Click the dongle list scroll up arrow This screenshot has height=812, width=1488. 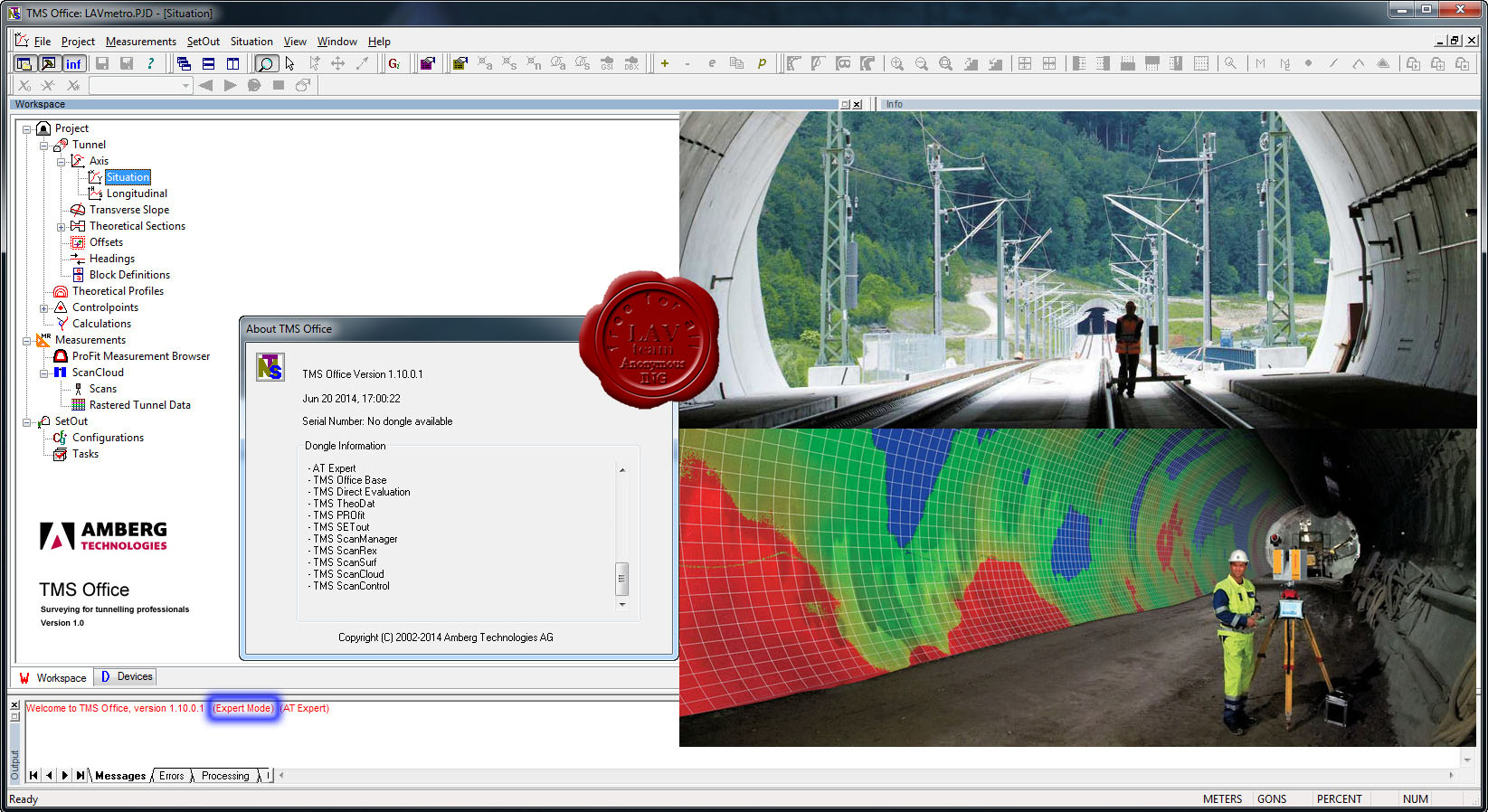[x=622, y=470]
